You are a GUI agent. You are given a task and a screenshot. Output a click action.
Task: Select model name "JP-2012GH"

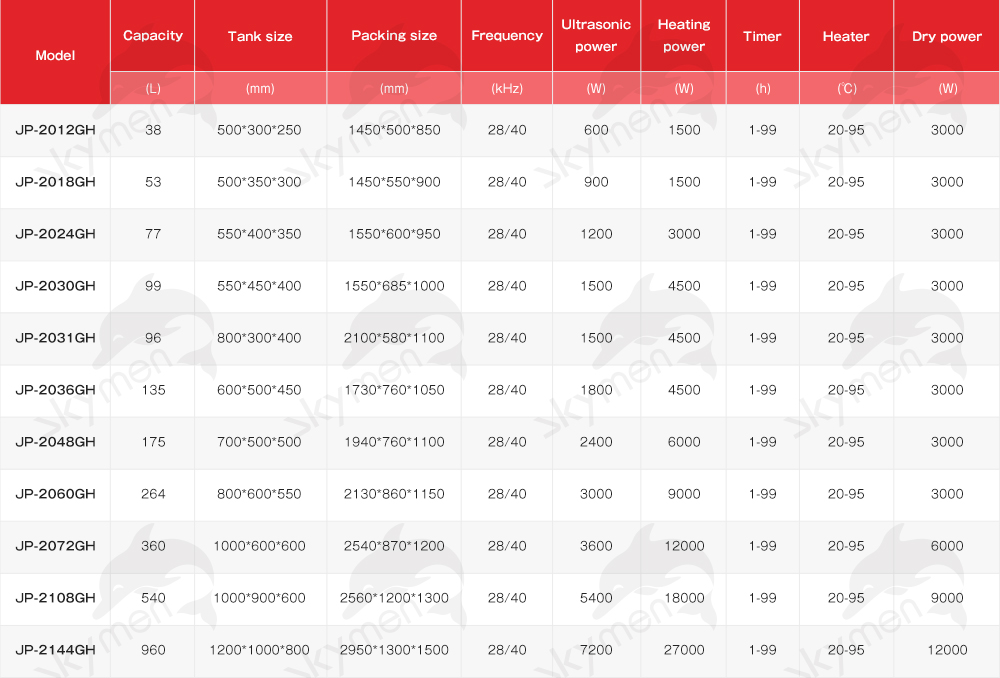pyautogui.click(x=55, y=130)
